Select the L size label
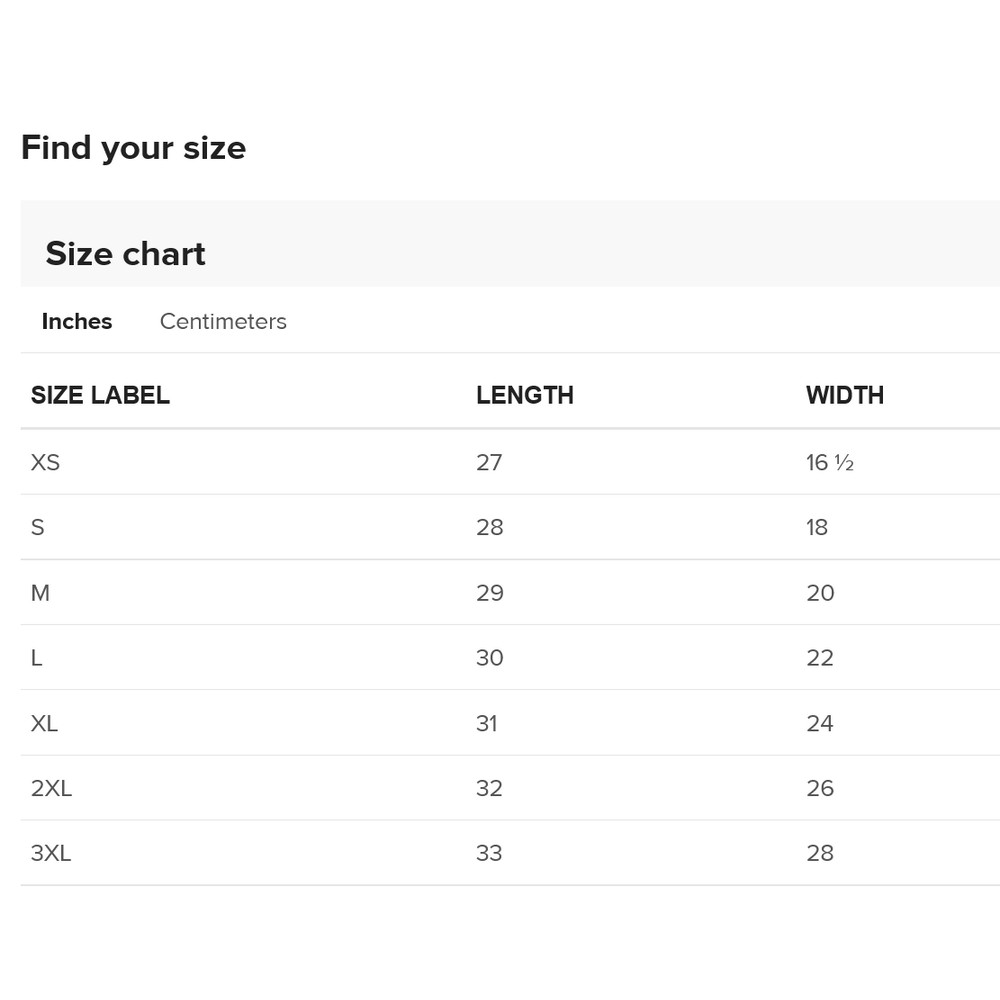Screen dimensions: 1000x1000 36,657
